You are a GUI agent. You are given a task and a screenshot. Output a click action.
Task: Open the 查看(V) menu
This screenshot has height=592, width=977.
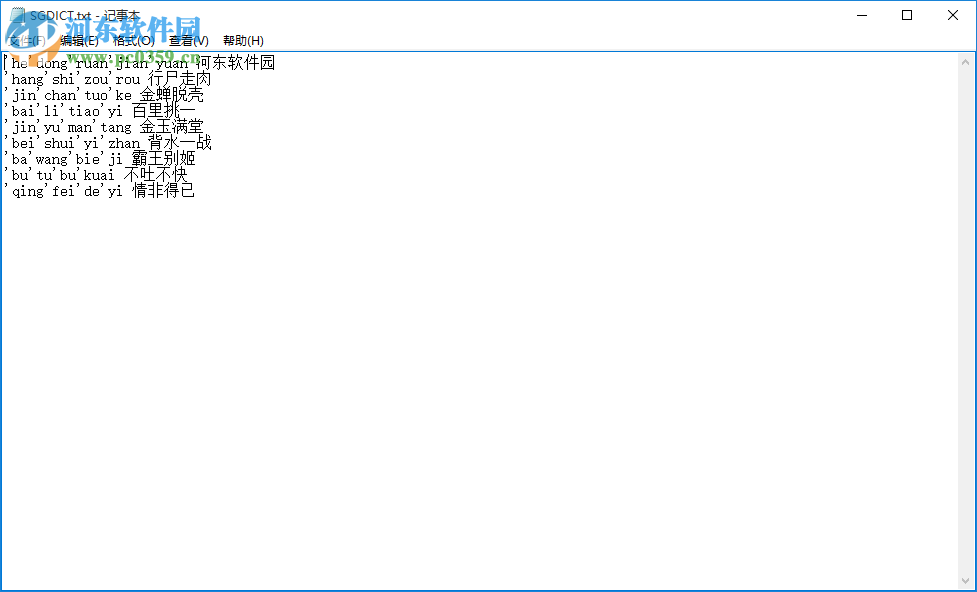pyautogui.click(x=188, y=40)
